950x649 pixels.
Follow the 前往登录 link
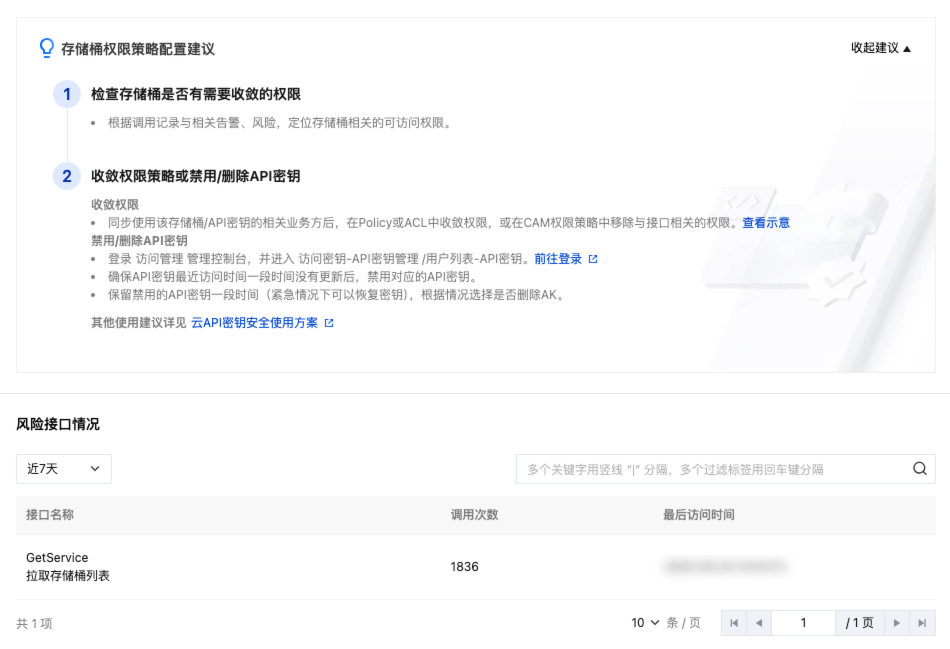(558, 259)
